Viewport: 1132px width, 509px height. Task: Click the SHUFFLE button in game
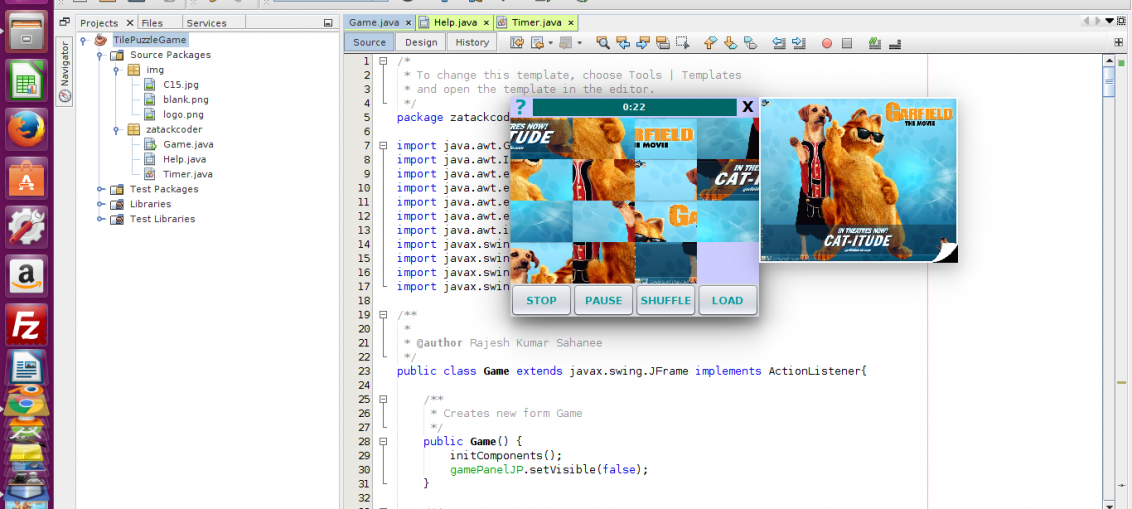click(x=666, y=300)
